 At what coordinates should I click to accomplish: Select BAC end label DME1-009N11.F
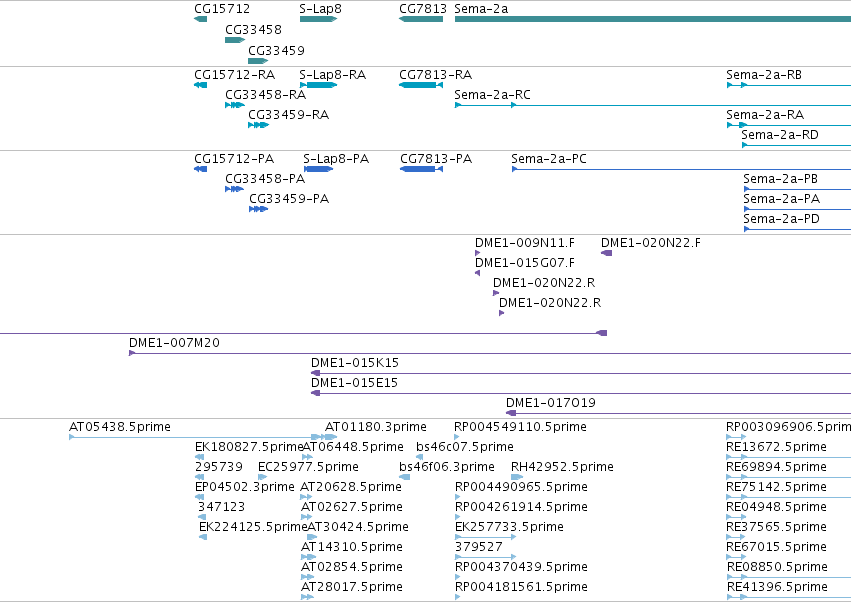click(524, 243)
